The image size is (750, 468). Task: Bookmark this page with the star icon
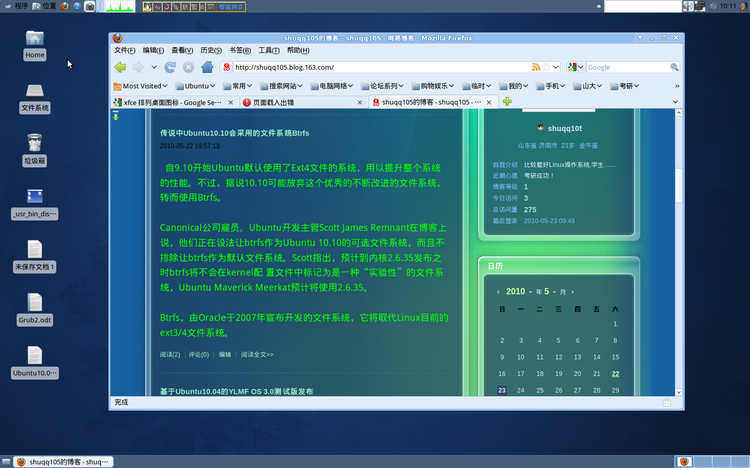[546, 67]
